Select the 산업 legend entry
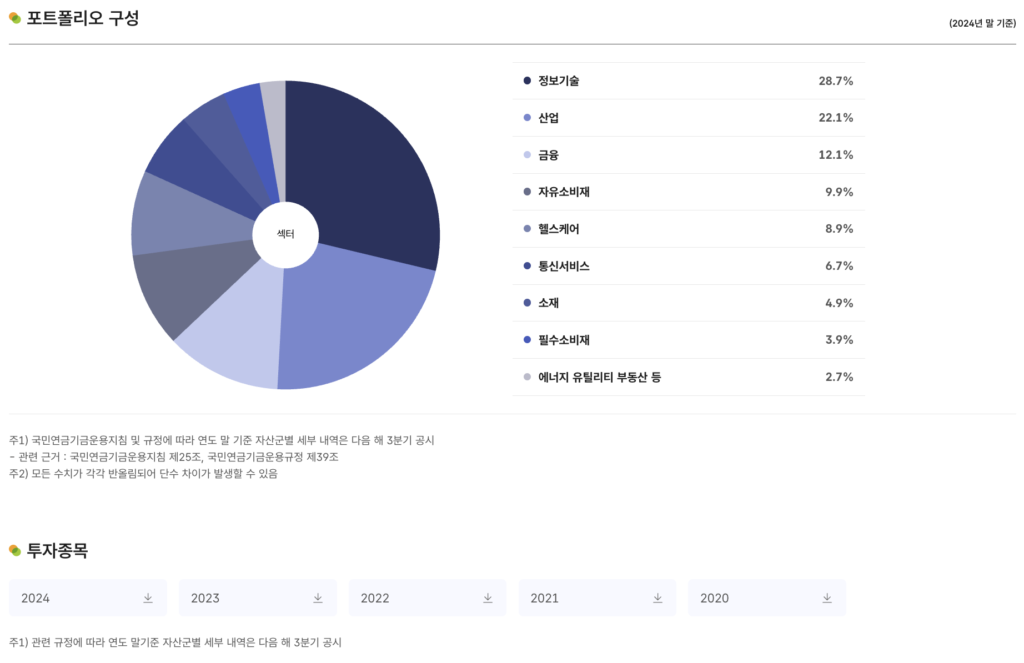1024x663 pixels. pos(549,118)
